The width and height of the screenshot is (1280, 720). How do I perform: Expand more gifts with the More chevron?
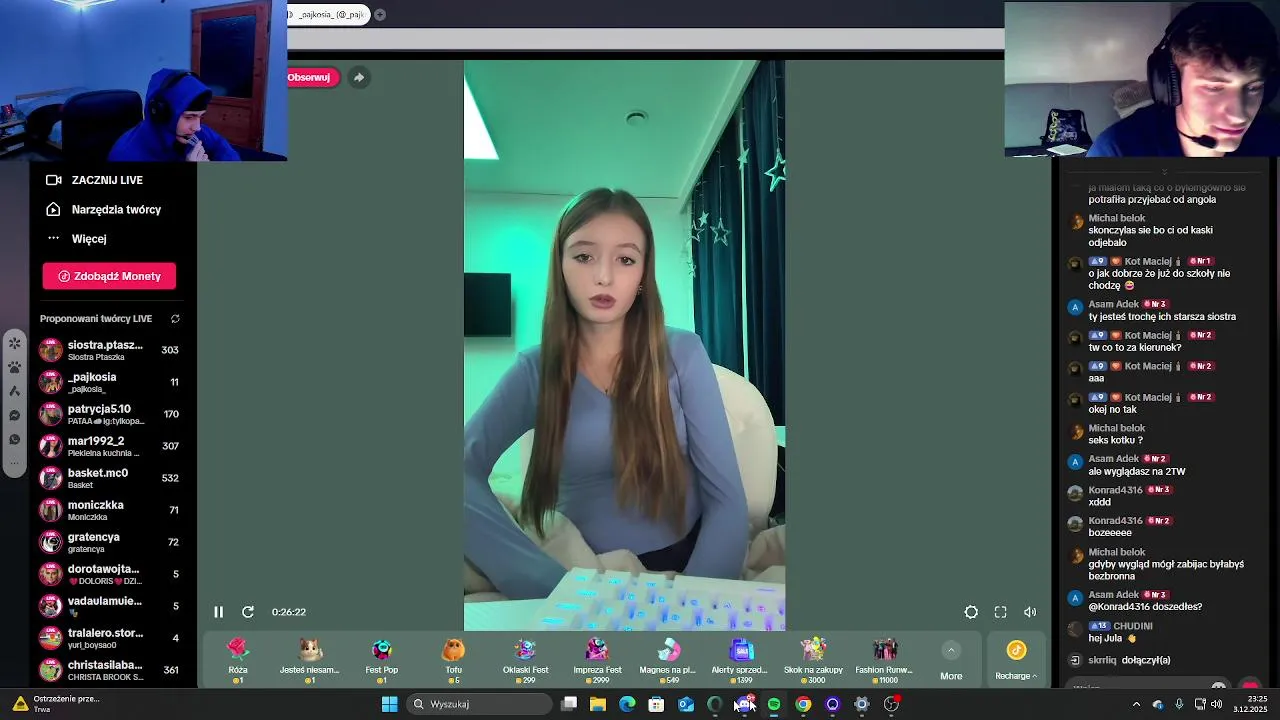coord(951,650)
